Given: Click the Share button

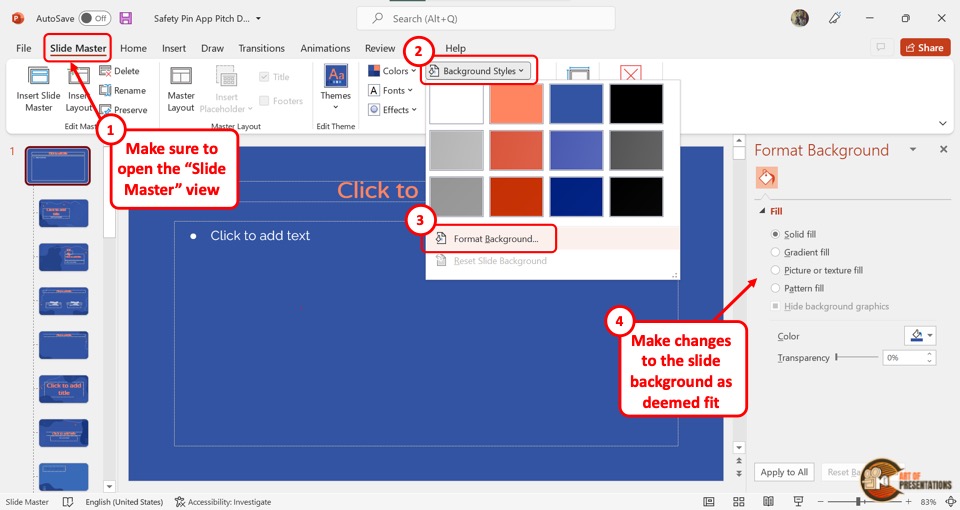Looking at the screenshot, I should (924, 47).
